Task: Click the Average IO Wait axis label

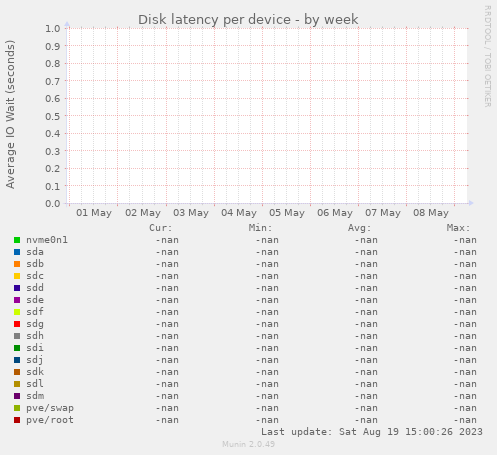Action: point(10,114)
